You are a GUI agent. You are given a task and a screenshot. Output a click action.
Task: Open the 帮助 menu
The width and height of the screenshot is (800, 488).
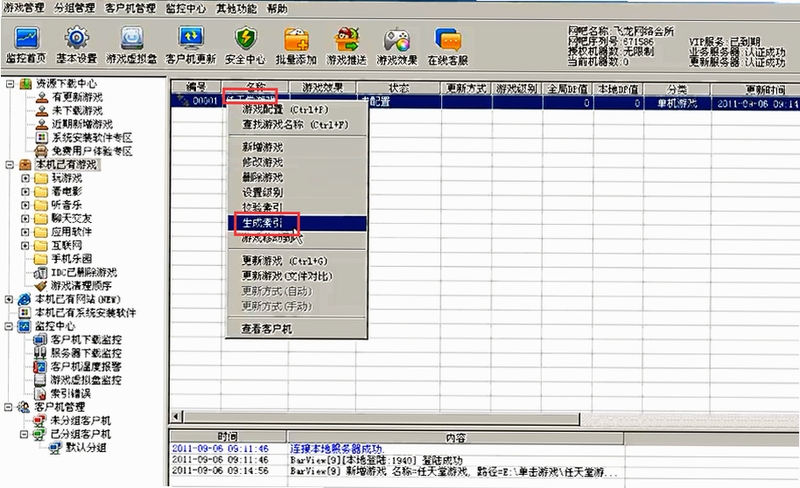[277, 8]
